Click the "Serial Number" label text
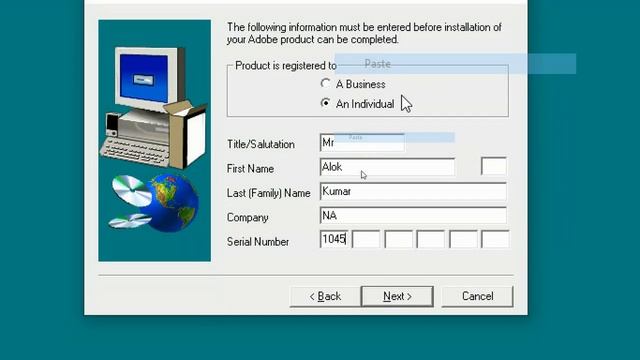 click(x=258, y=242)
